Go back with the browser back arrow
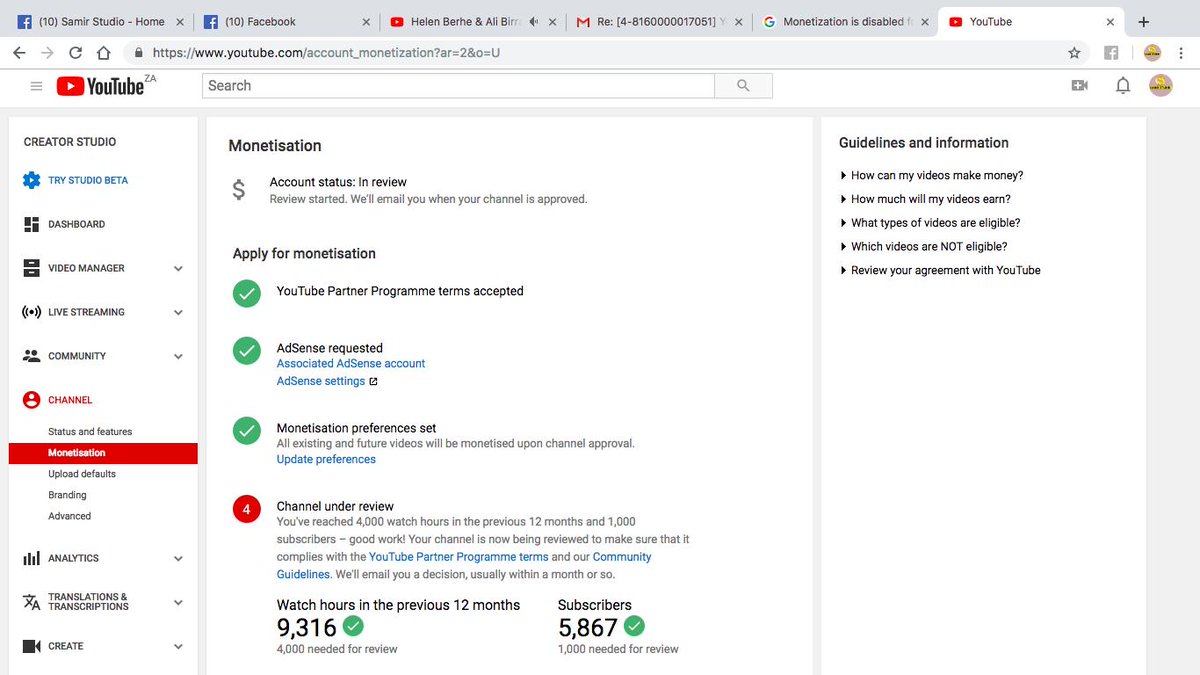 coord(19,53)
